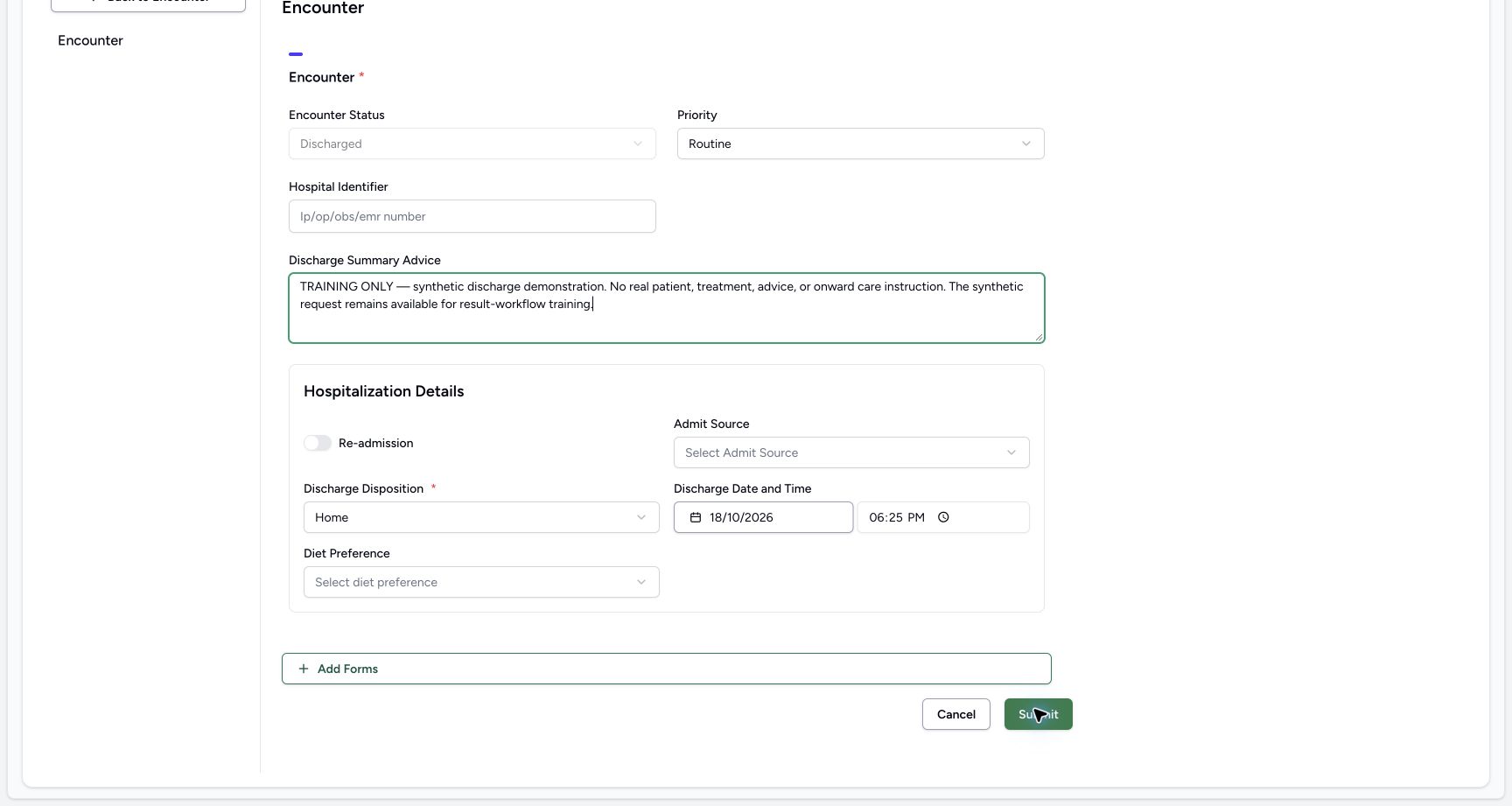Click the clock icon in discharge time field

click(943, 517)
